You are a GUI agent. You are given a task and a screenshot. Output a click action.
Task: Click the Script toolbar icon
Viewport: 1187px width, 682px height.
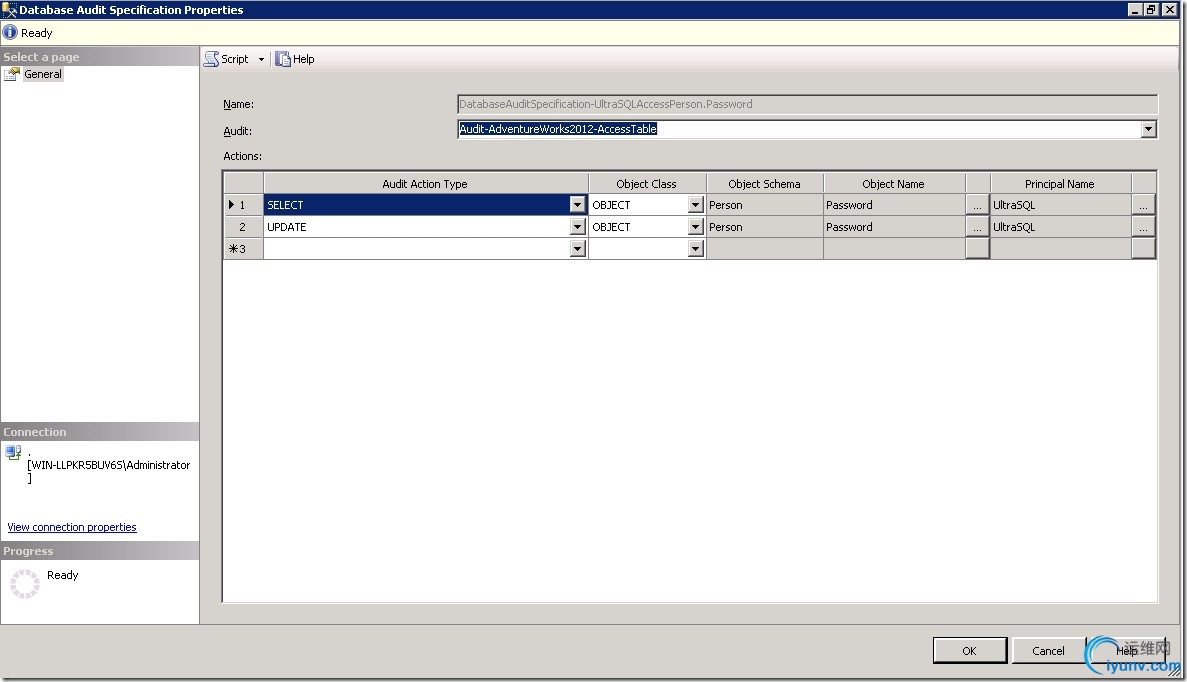click(x=211, y=59)
